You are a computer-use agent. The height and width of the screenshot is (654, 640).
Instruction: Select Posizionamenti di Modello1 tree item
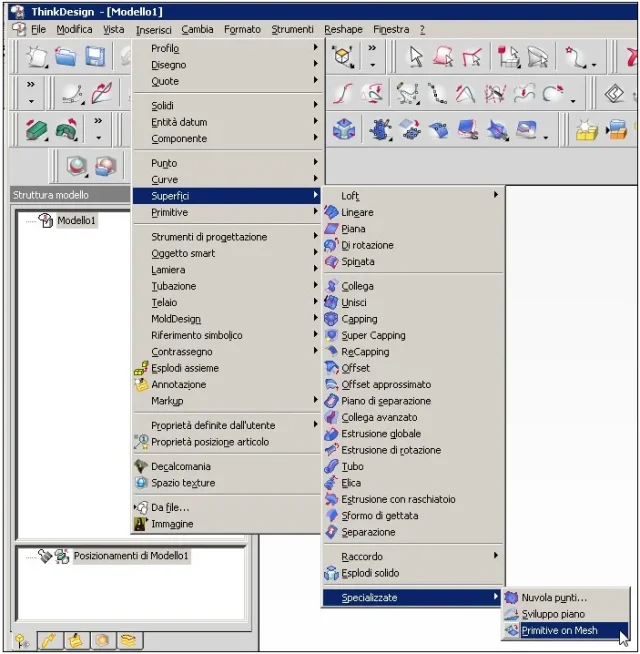click(x=131, y=556)
